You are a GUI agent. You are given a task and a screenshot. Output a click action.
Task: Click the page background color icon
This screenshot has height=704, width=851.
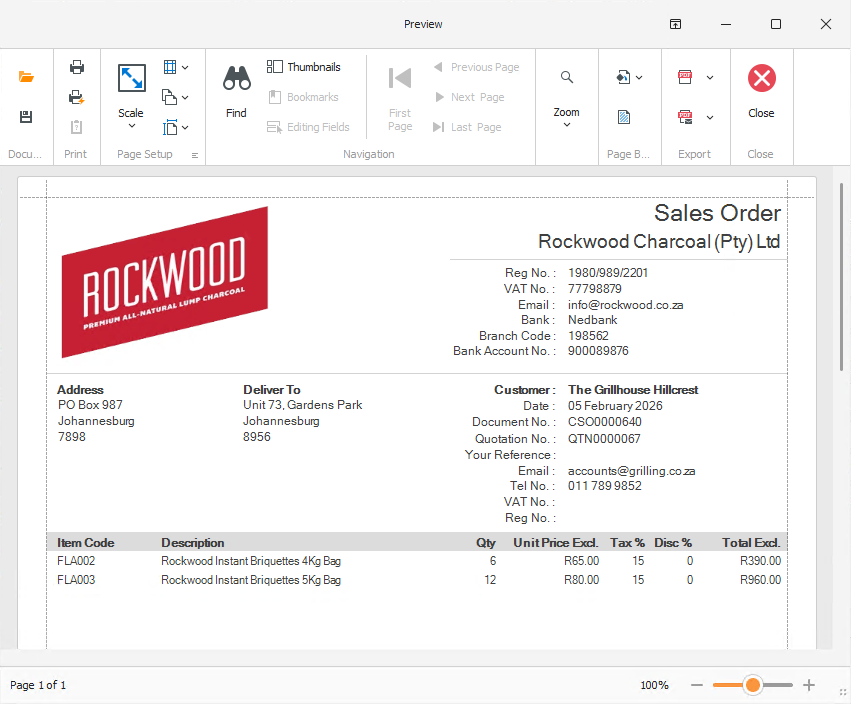pyautogui.click(x=624, y=77)
